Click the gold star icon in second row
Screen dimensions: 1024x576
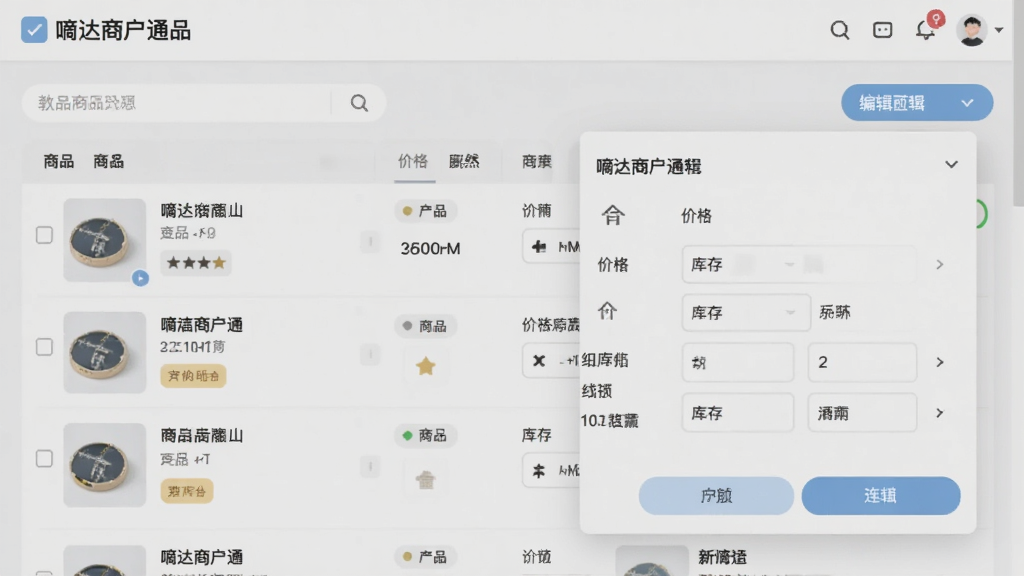(426, 366)
